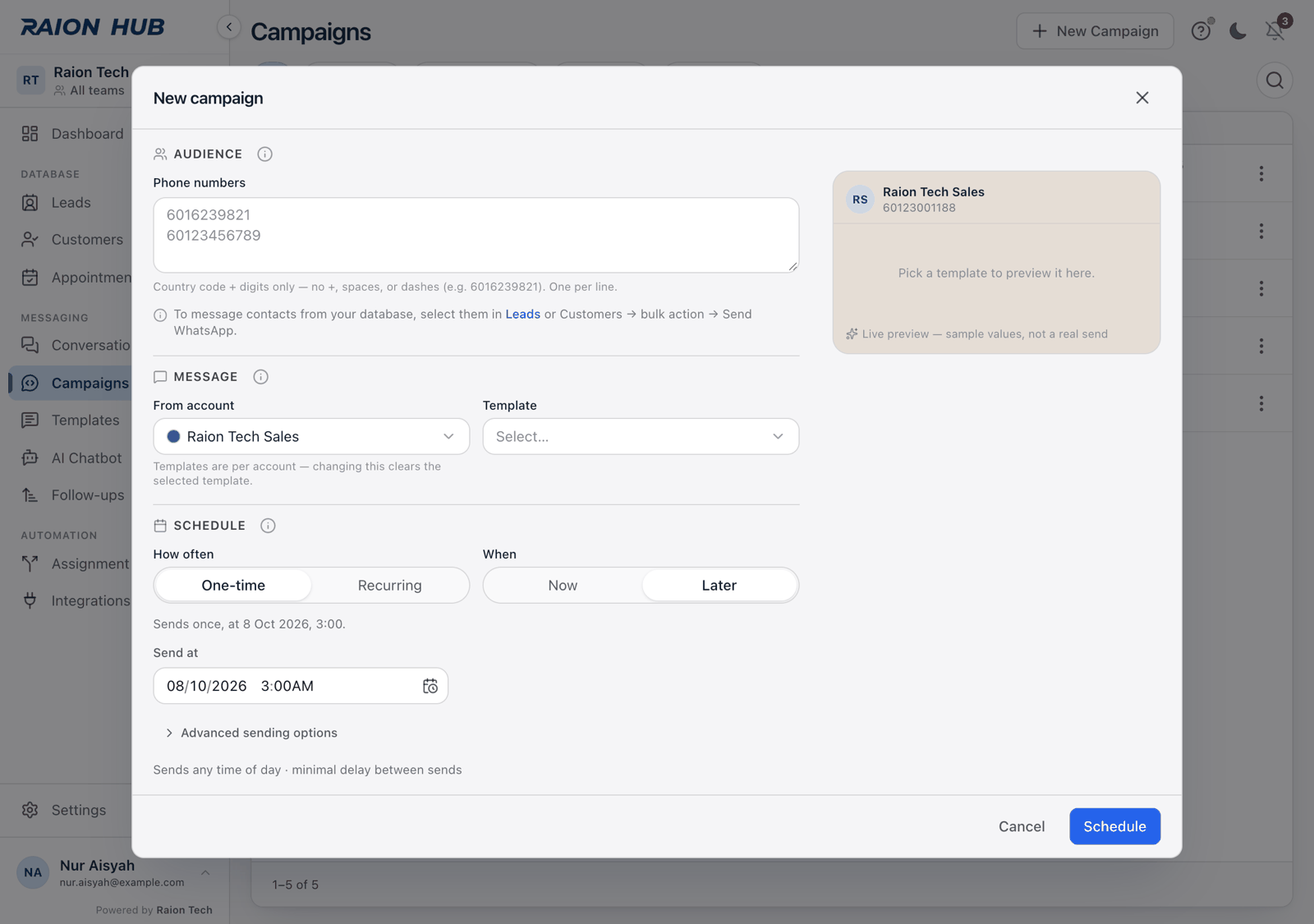Viewport: 1314px width, 924px height.
Task: Click the AI Chatbot robot icon
Action: pos(30,458)
